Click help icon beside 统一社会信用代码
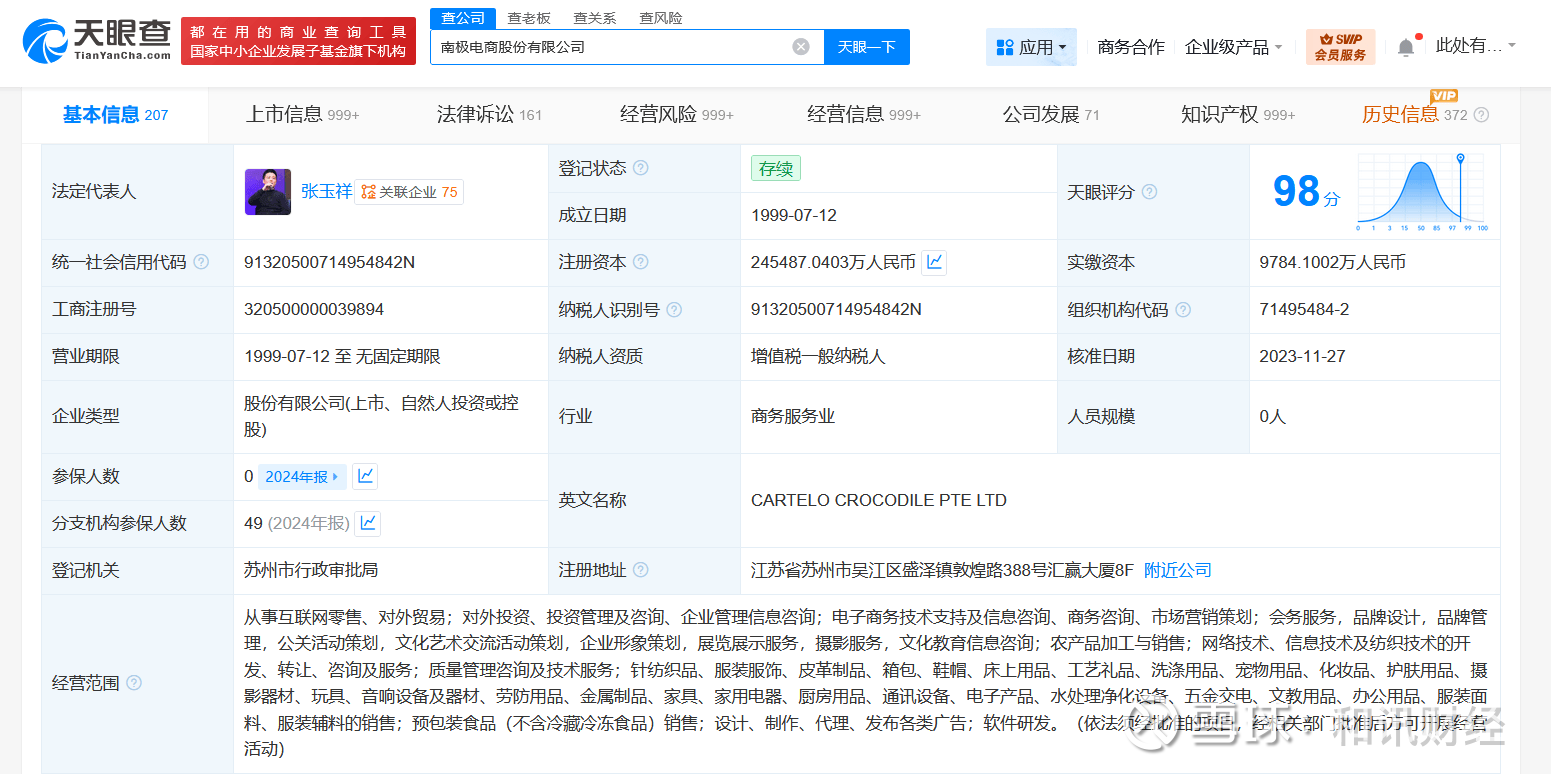Screen dimensions: 1551x774 click(x=201, y=263)
